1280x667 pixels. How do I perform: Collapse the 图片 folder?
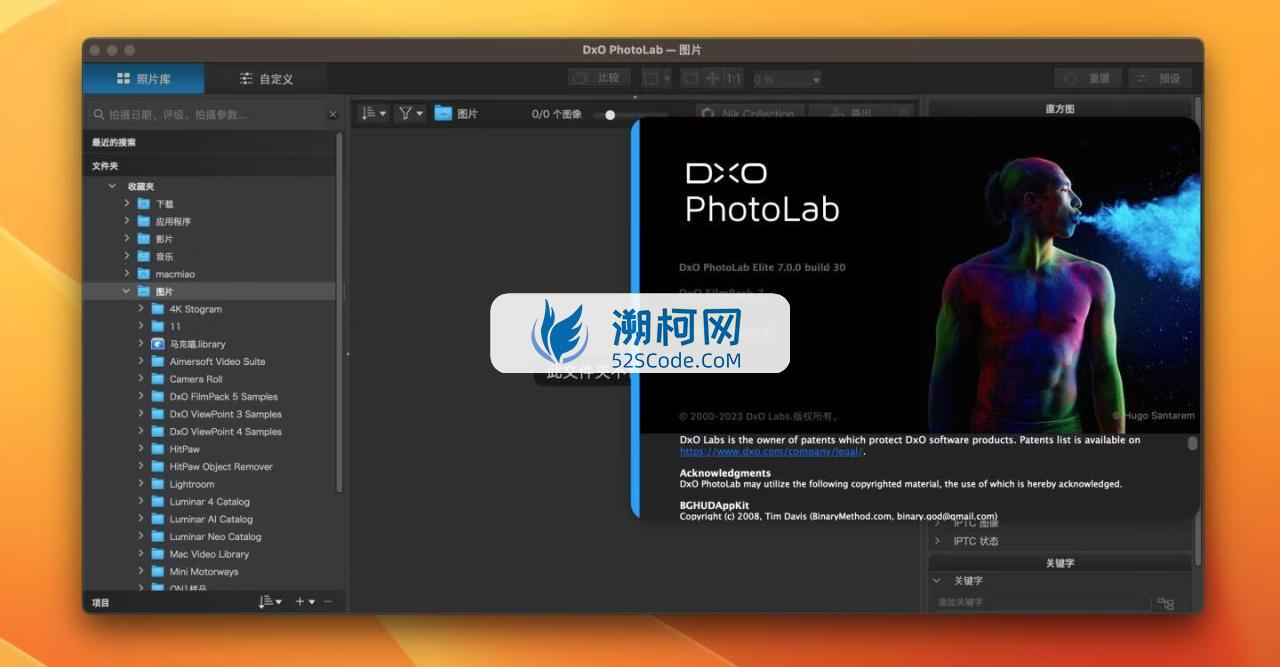127,291
